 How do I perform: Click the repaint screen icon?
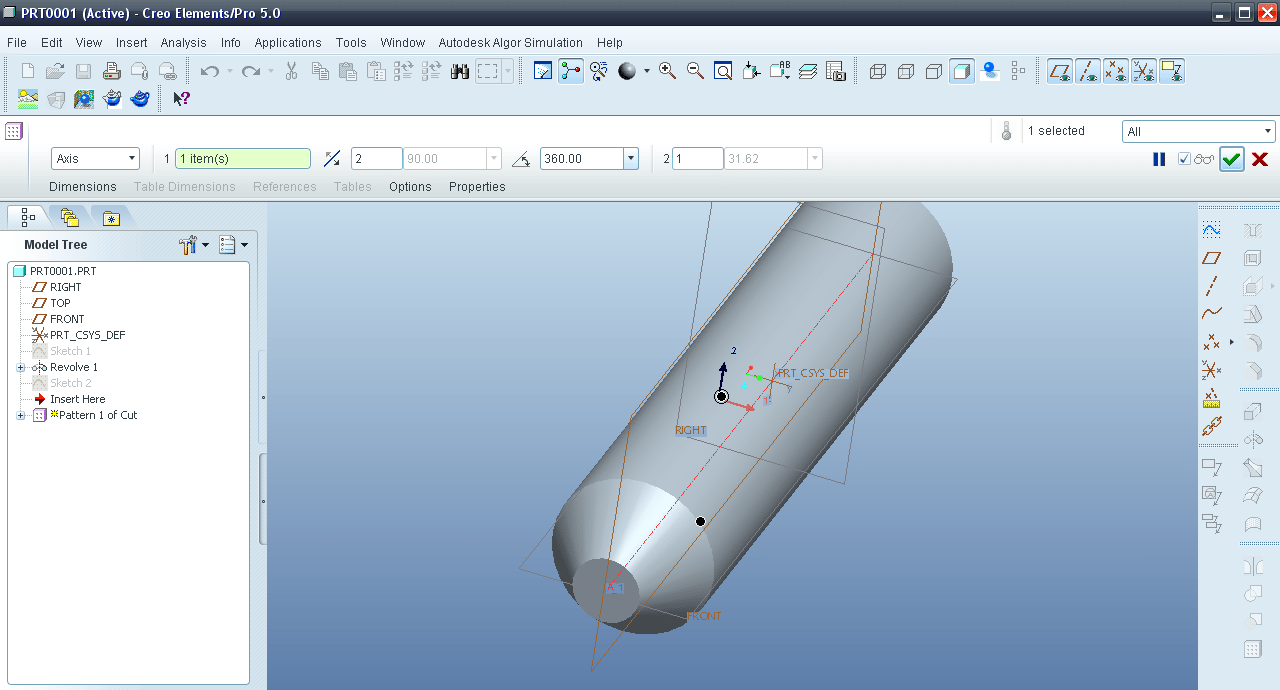coord(543,71)
